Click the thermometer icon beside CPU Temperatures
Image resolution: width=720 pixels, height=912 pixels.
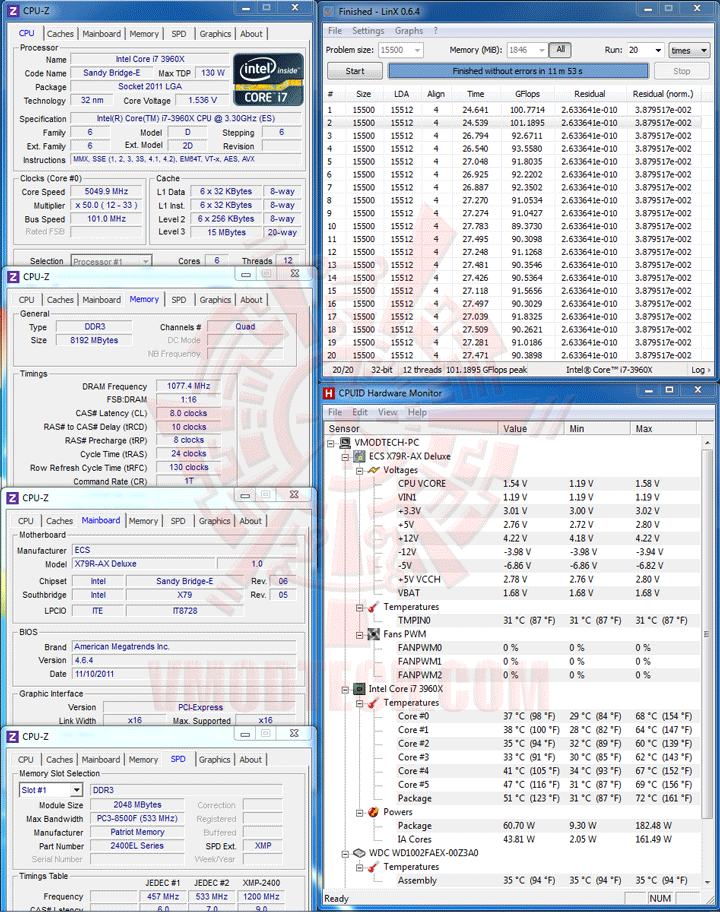(x=373, y=703)
